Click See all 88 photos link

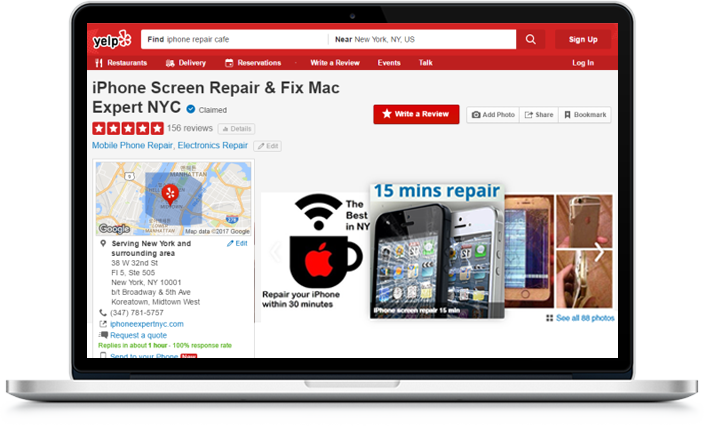[x=585, y=318]
